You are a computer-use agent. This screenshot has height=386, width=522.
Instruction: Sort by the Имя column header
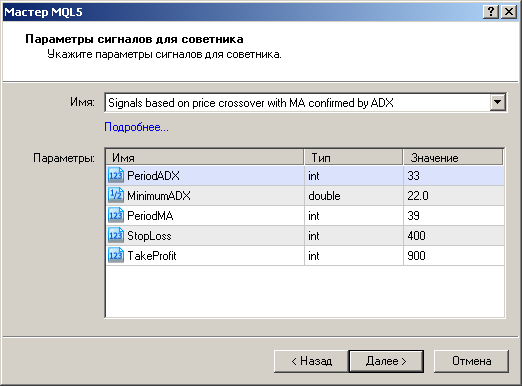(205, 157)
